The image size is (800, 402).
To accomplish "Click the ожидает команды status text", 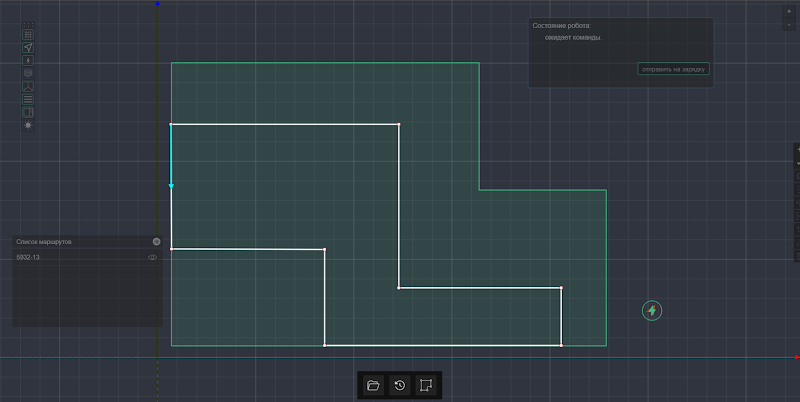I will 573,38.
